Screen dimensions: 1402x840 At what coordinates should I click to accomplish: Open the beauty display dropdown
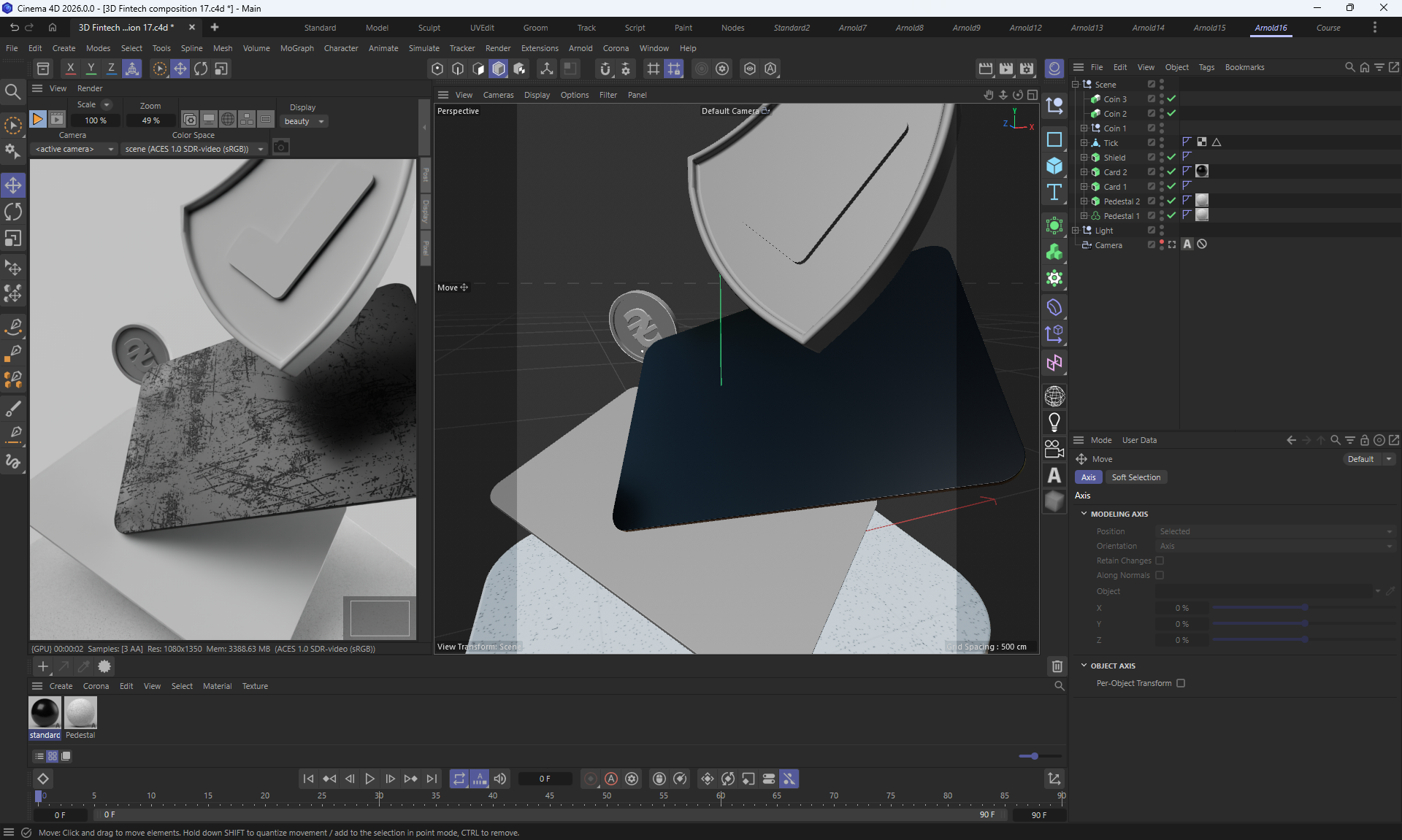click(x=304, y=121)
